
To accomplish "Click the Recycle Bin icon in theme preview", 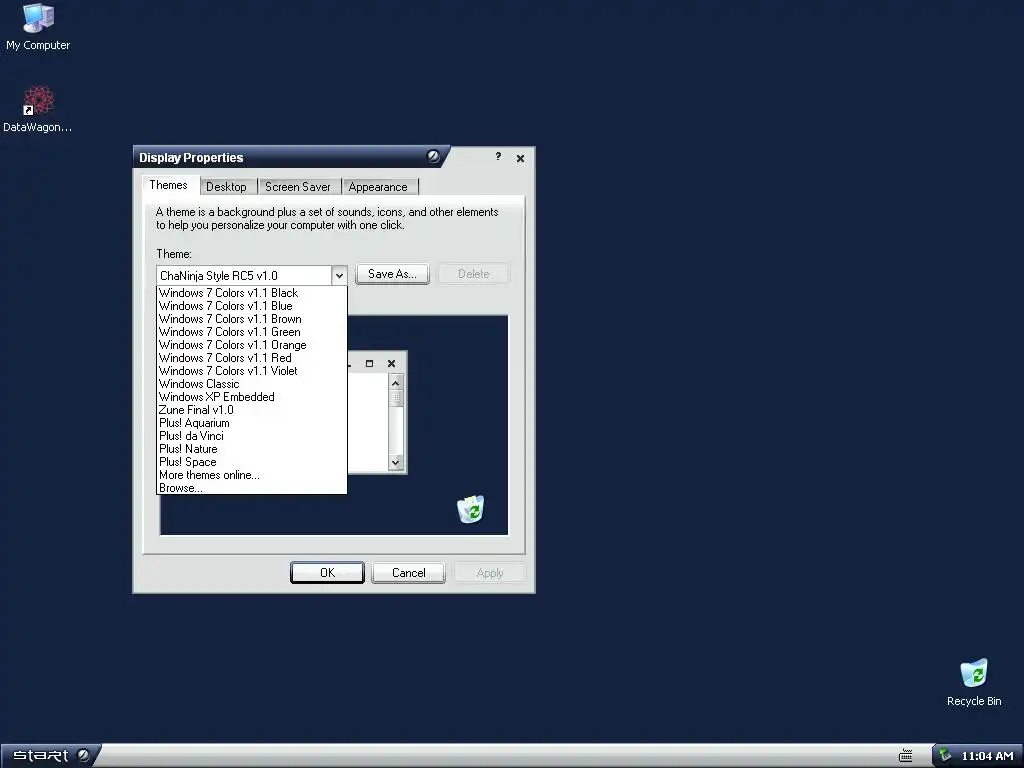I will 470,509.
